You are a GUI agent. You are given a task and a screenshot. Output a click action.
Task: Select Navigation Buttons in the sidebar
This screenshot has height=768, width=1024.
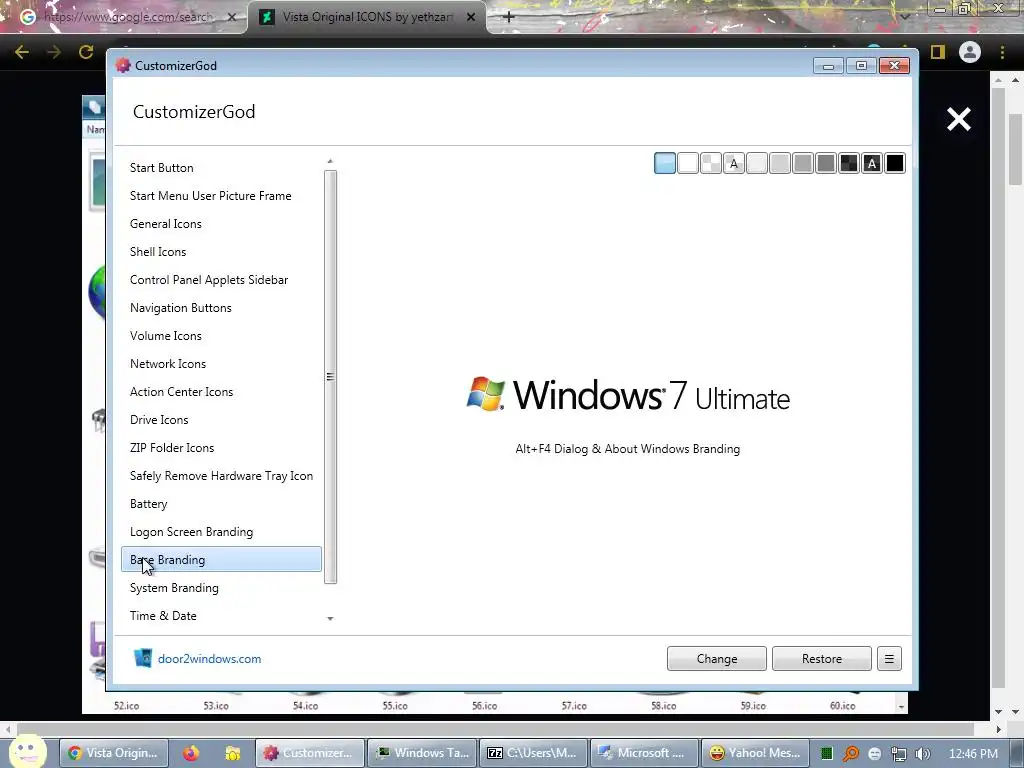click(221, 308)
